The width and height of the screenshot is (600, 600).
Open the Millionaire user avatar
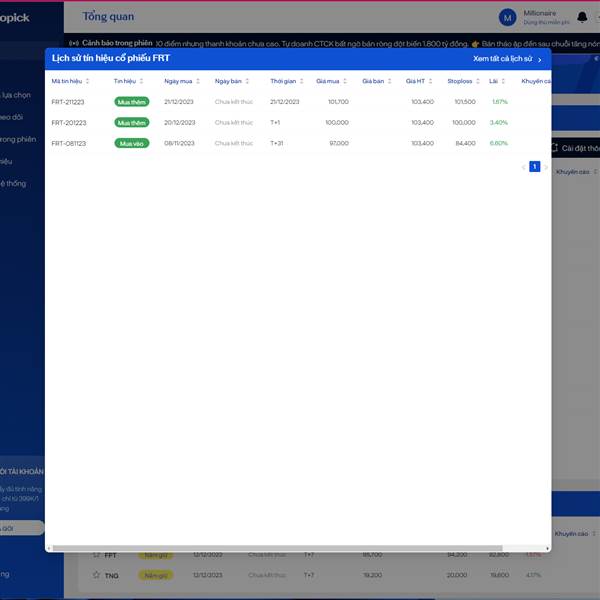pyautogui.click(x=507, y=18)
